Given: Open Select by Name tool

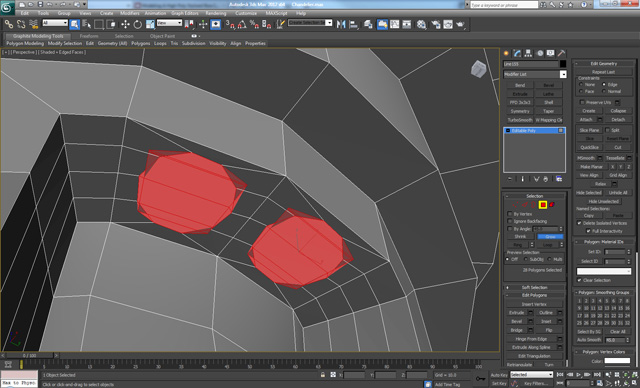Looking at the screenshot, I should point(87,24).
